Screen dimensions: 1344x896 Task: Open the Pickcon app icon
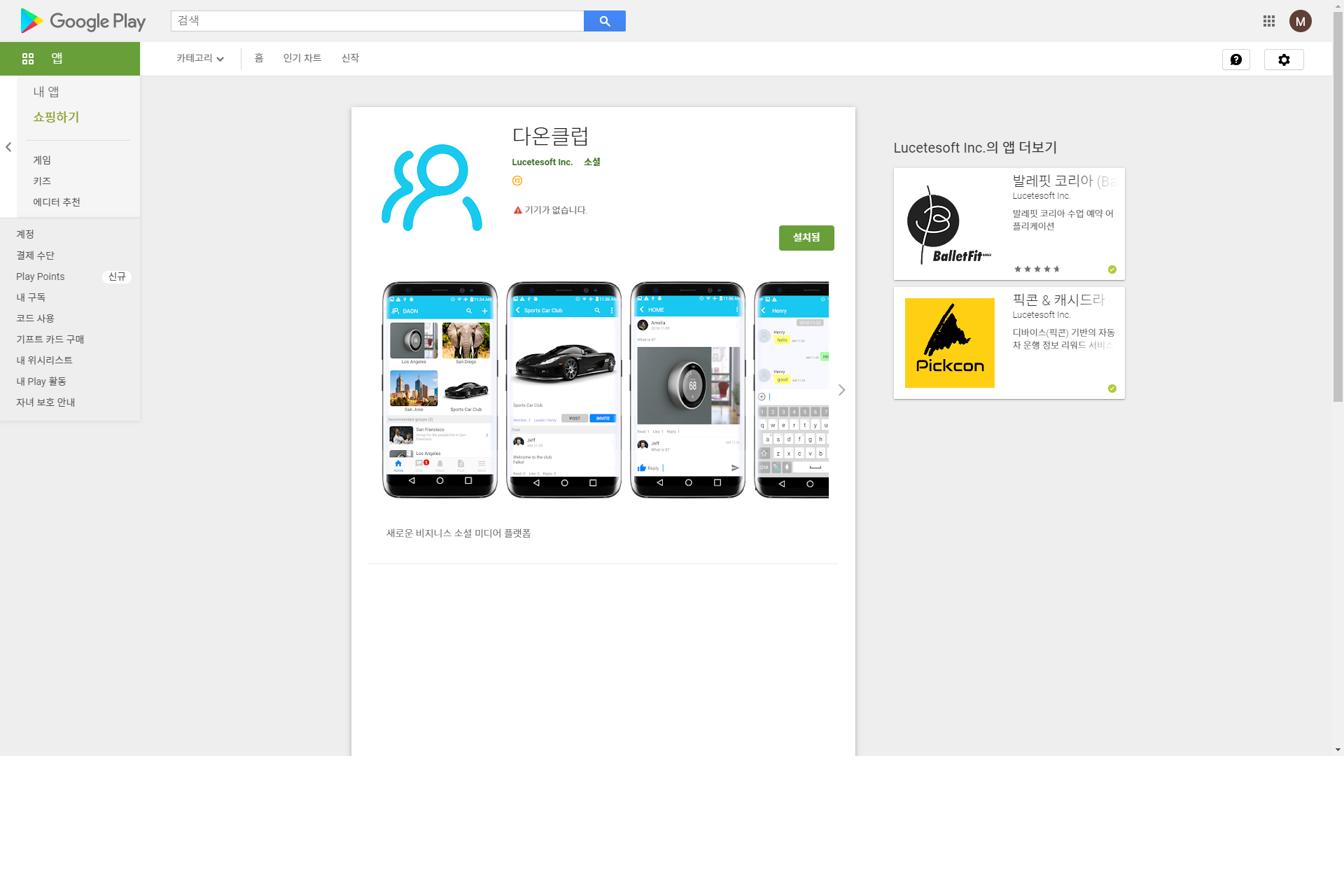pos(949,343)
